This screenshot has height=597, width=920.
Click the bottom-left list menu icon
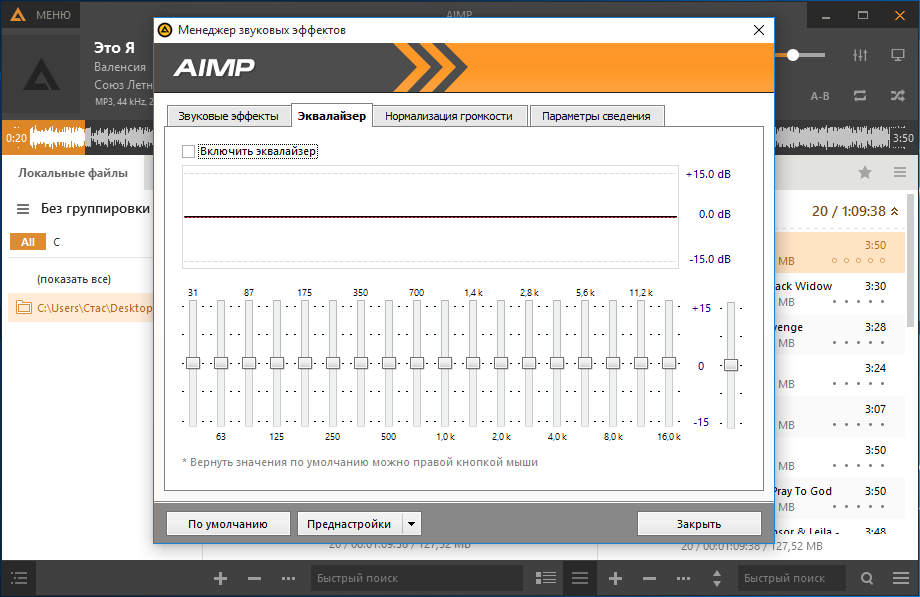pyautogui.click(x=19, y=578)
